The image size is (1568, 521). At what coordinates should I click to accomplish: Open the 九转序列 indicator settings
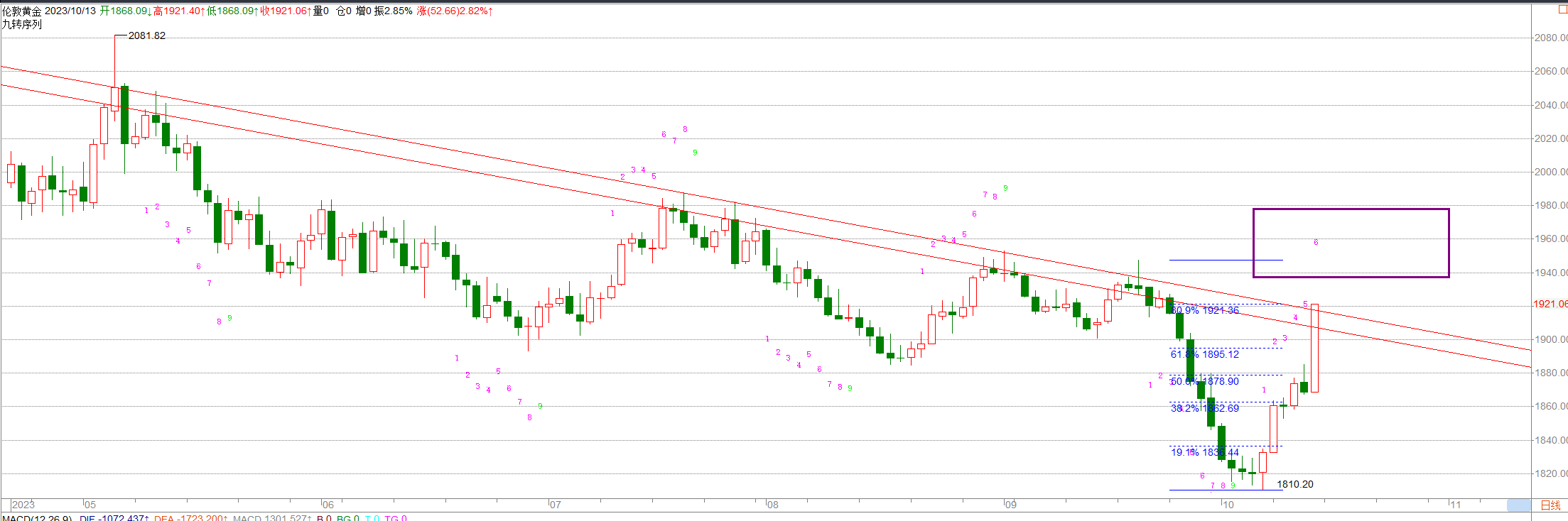[x=22, y=24]
